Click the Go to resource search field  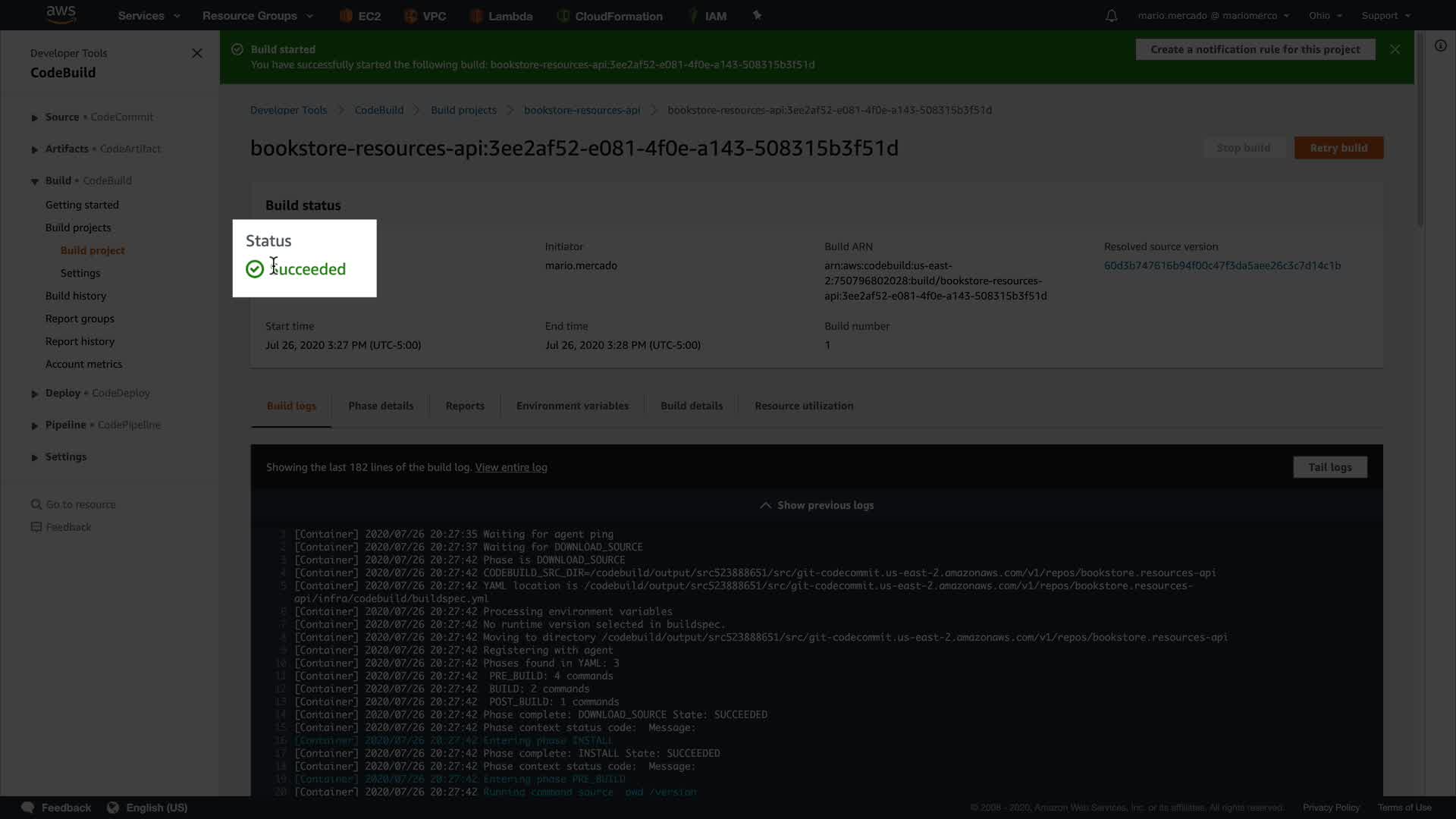click(x=80, y=504)
